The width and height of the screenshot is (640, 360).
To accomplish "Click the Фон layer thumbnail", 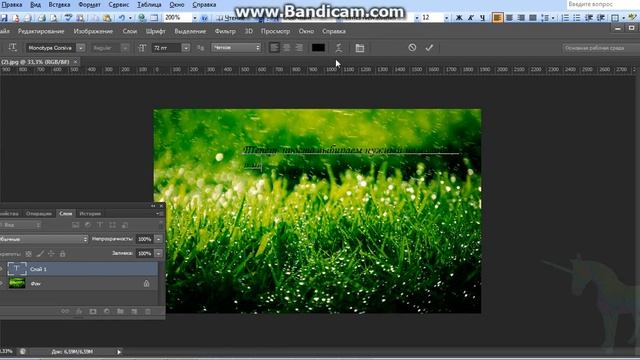I will tap(17, 283).
